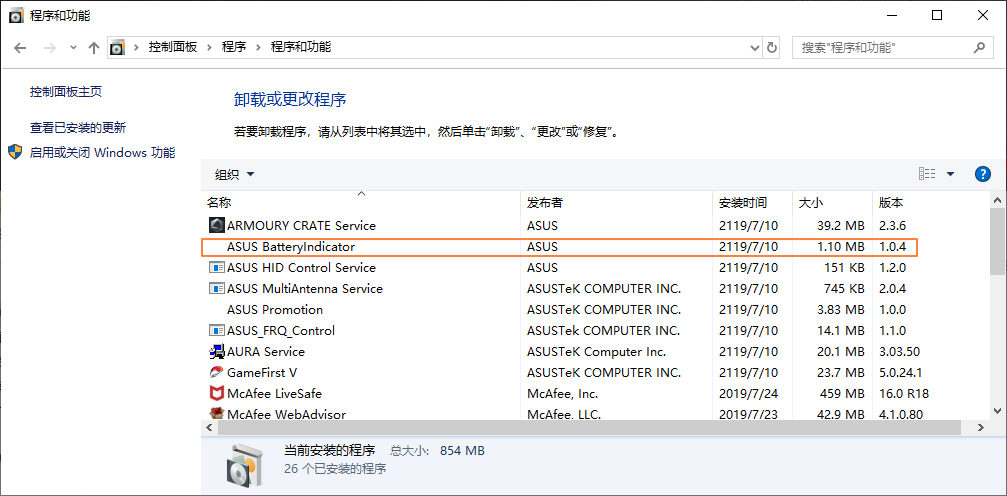Open 控制面板主页 link
The width and height of the screenshot is (1007, 496).
click(66, 92)
